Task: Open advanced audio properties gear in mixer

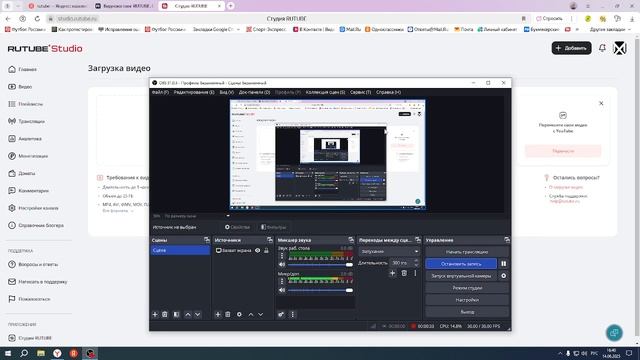Action: (x=281, y=314)
